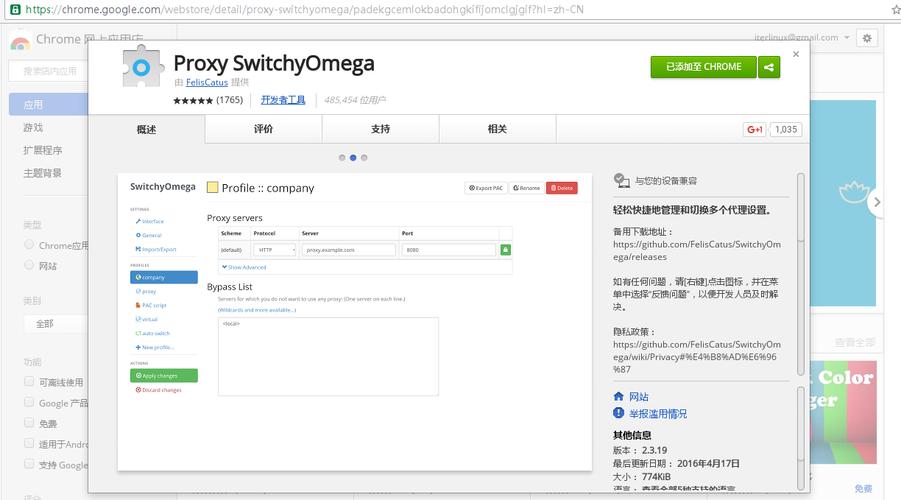The image size is (901, 500).
Task: Close the extension detail dialog
Action: pos(796,55)
